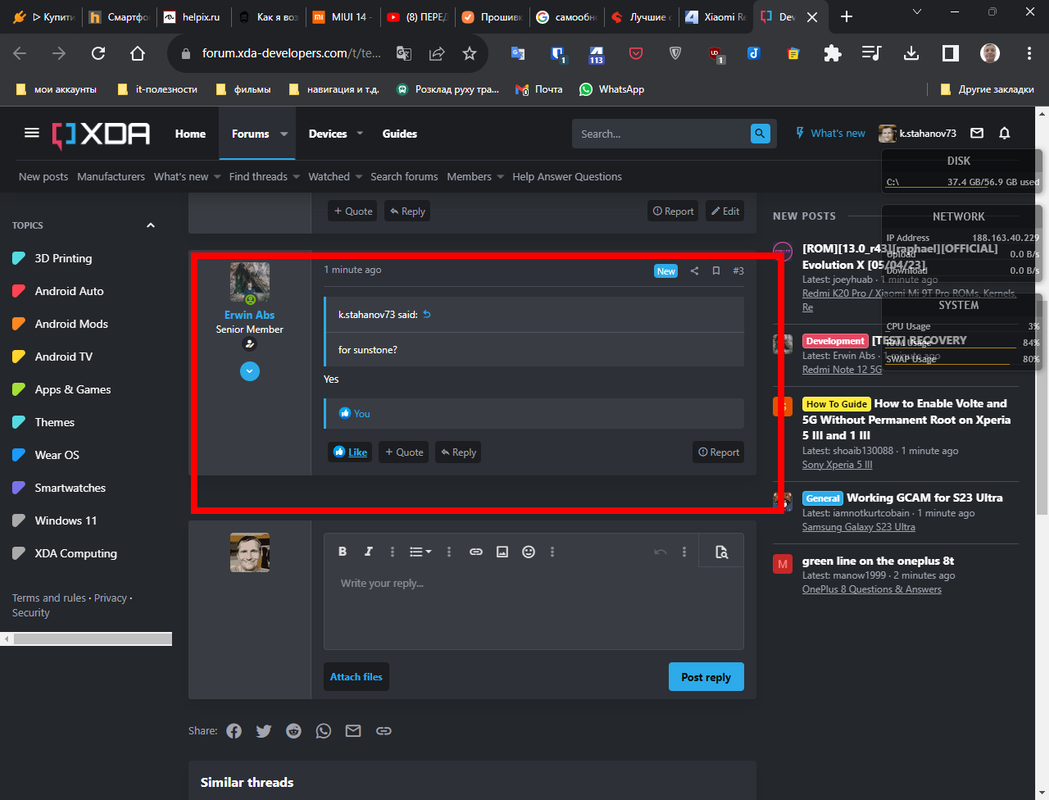Screen dimensions: 1049x800
Task: Go to New posts sub-navigation
Action: coord(43,177)
